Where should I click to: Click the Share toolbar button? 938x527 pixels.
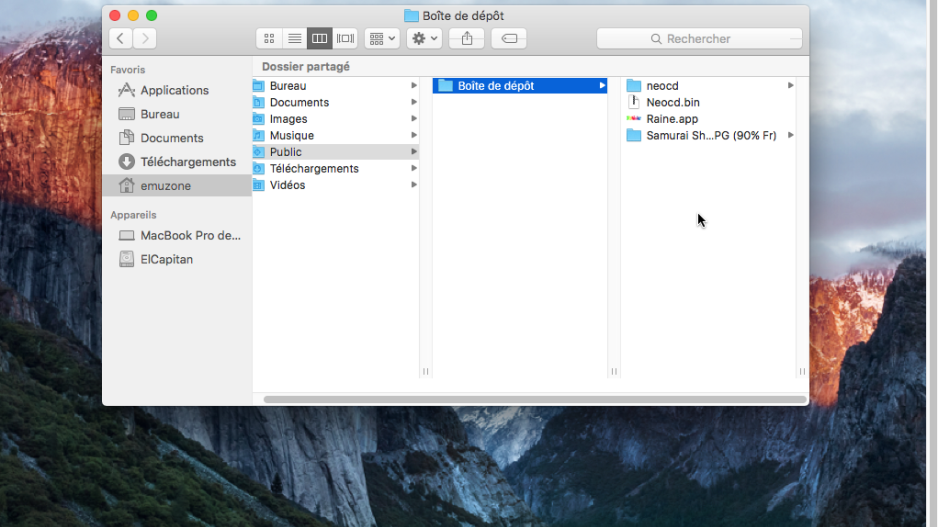tap(467, 38)
